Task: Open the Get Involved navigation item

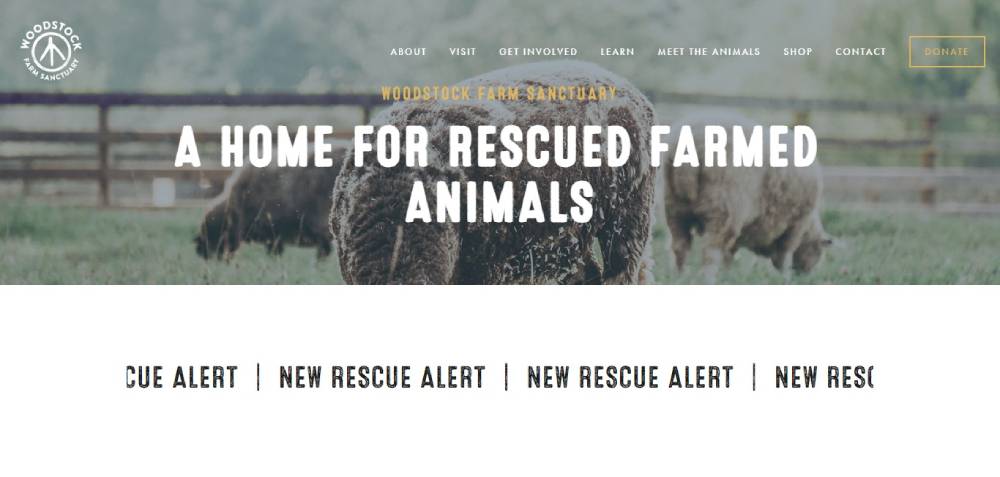Action: point(538,52)
